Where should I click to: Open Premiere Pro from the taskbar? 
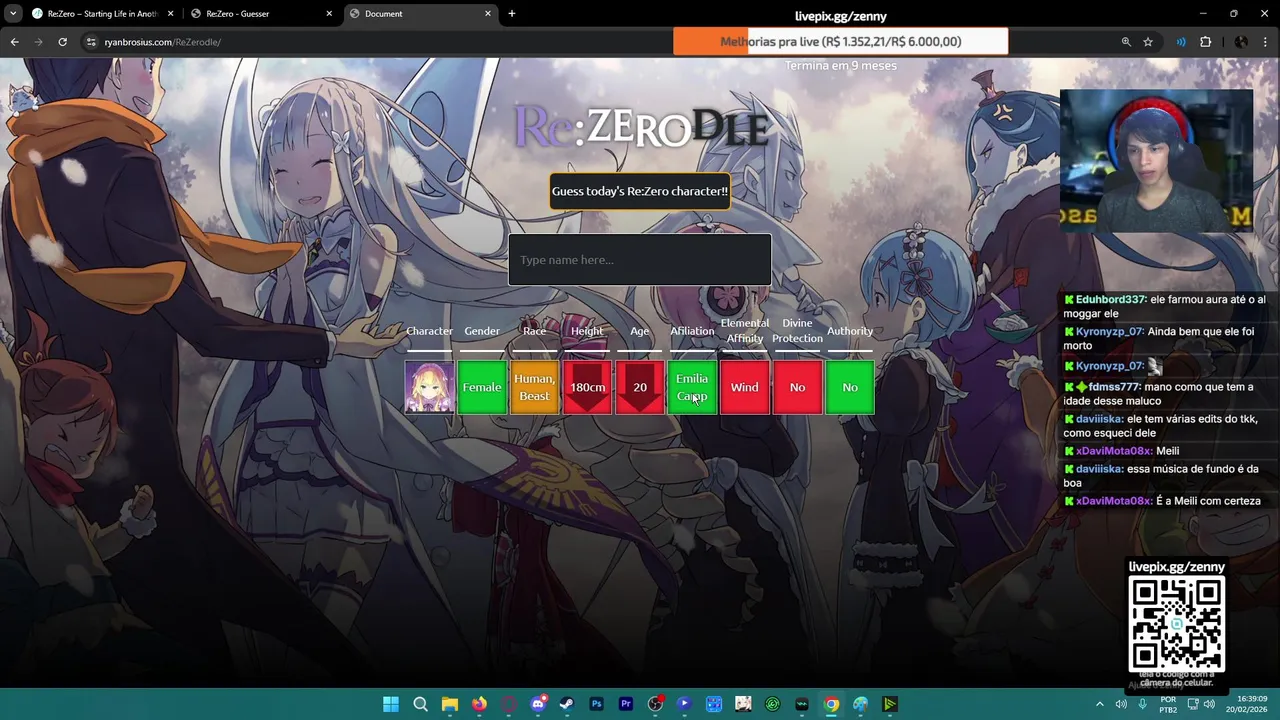(626, 704)
